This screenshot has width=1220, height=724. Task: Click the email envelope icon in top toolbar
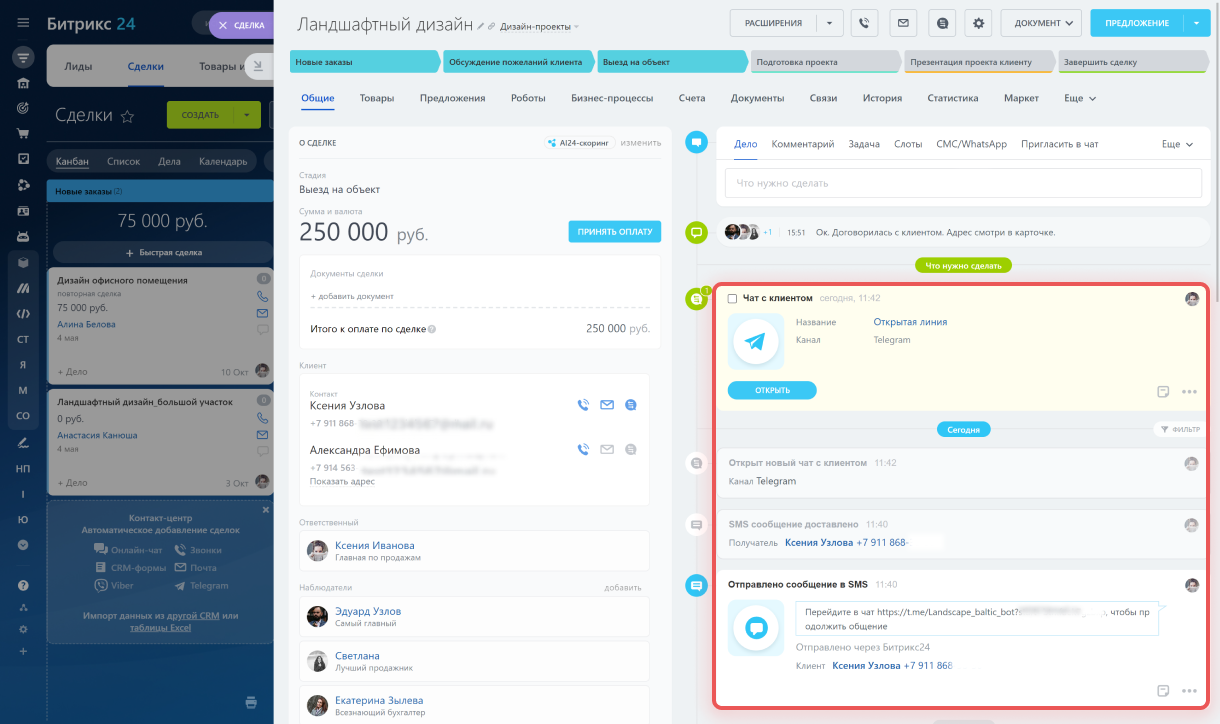click(x=902, y=23)
